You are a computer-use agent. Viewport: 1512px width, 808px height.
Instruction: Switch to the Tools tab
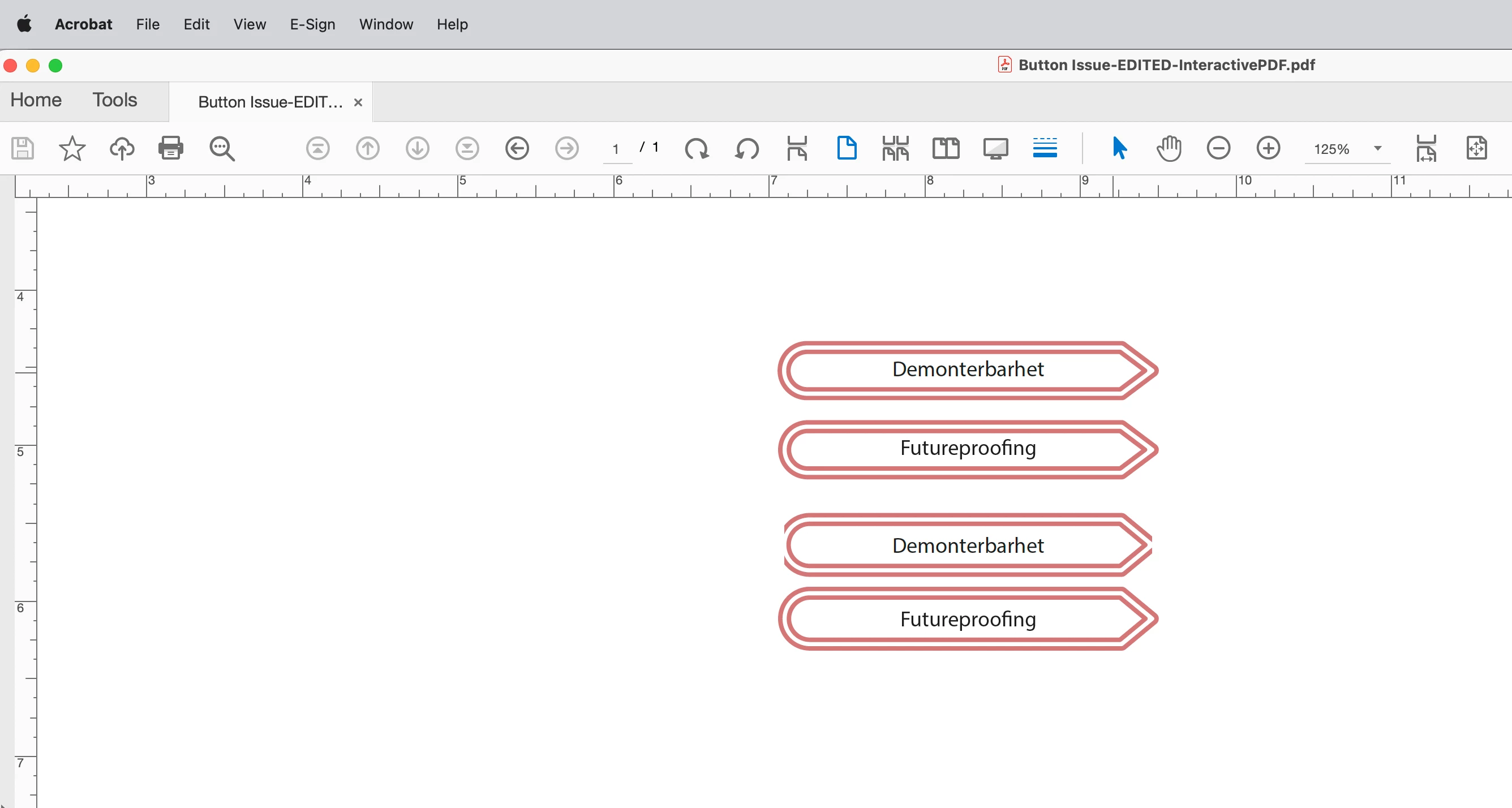[x=114, y=100]
